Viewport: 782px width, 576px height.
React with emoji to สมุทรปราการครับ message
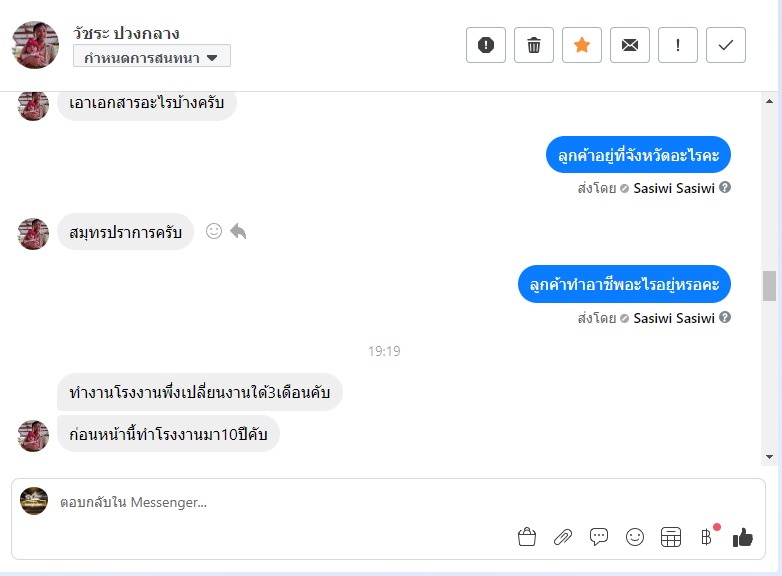point(213,231)
